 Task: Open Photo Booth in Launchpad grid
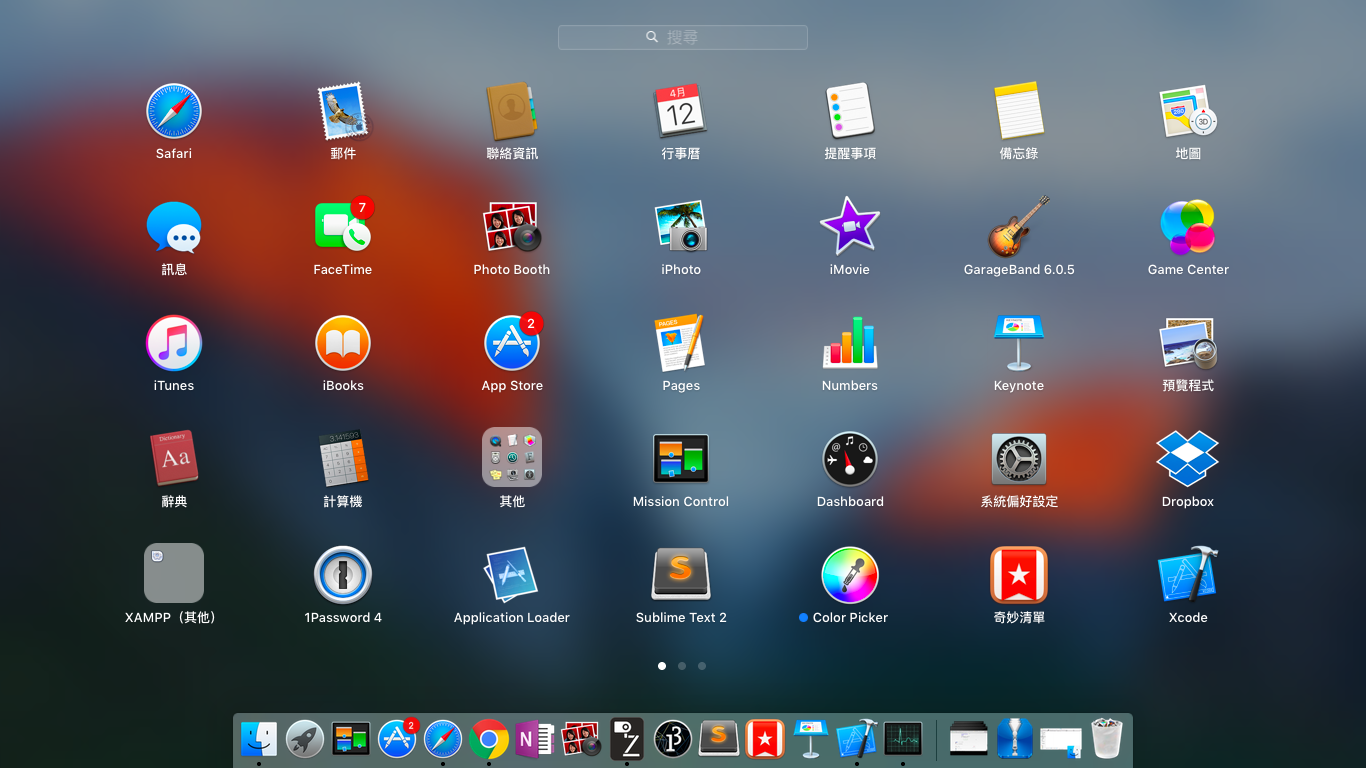coord(512,227)
